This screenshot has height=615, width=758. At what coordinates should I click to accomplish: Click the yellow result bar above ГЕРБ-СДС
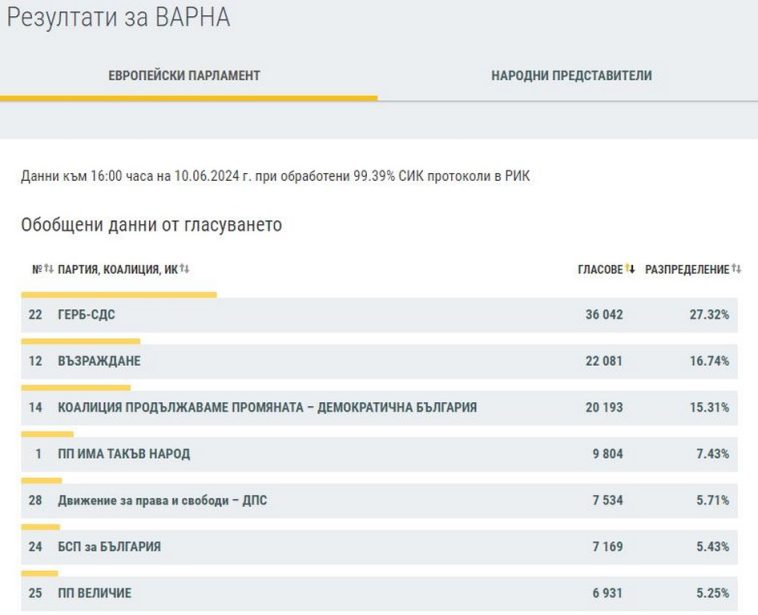[119, 295]
